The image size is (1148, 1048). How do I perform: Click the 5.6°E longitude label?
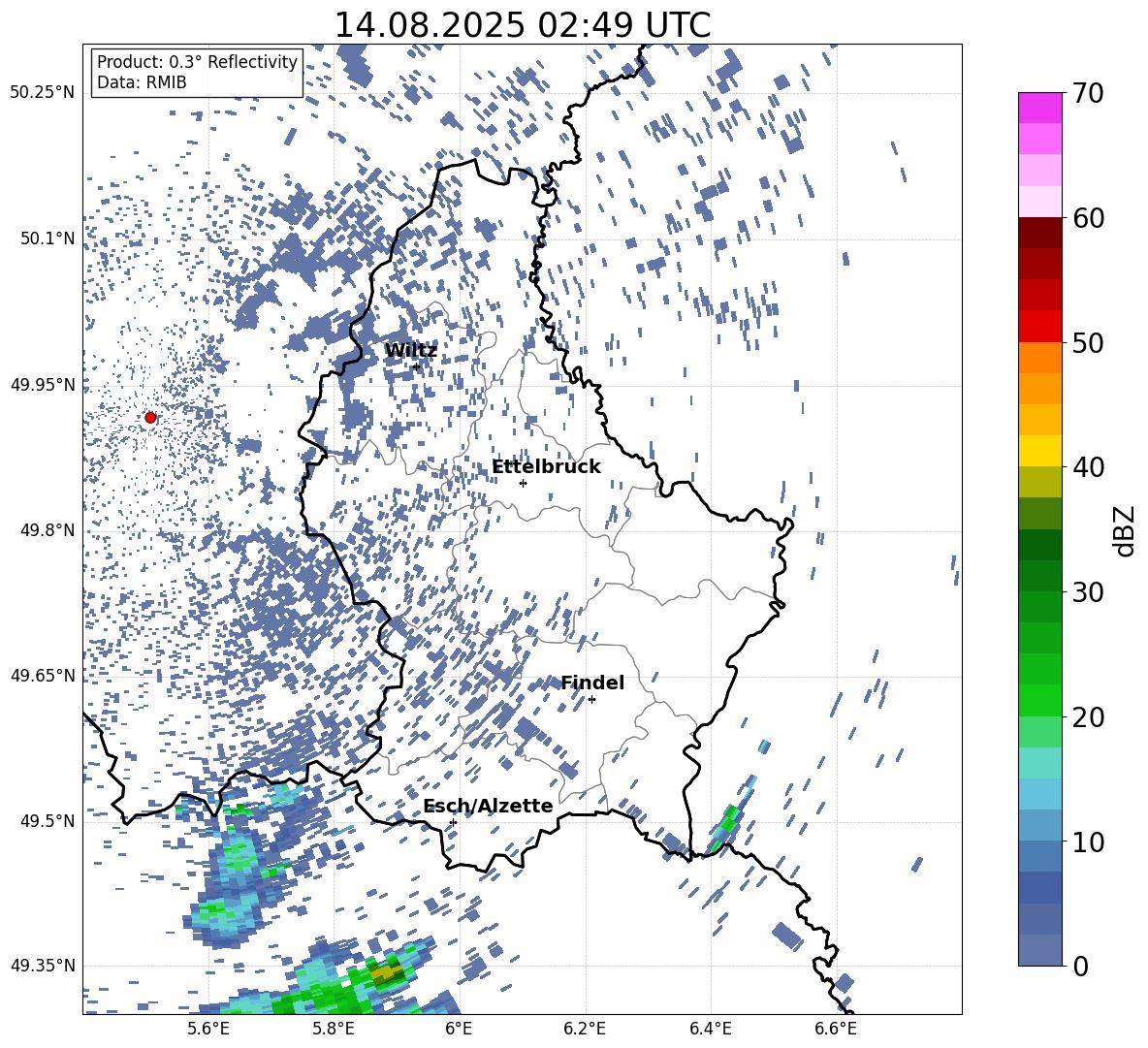[x=208, y=1029]
